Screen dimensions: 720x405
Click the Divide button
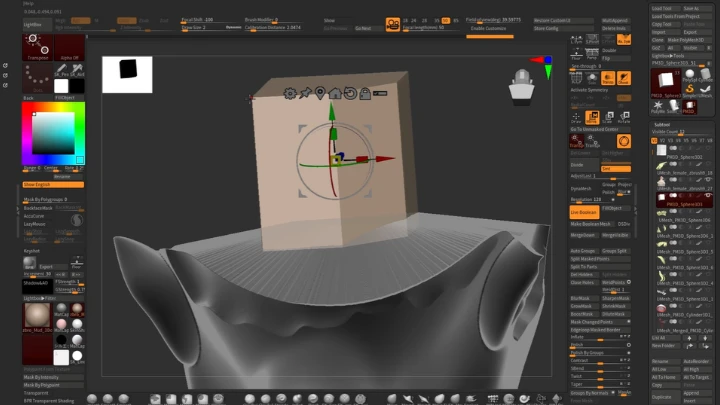[584, 165]
